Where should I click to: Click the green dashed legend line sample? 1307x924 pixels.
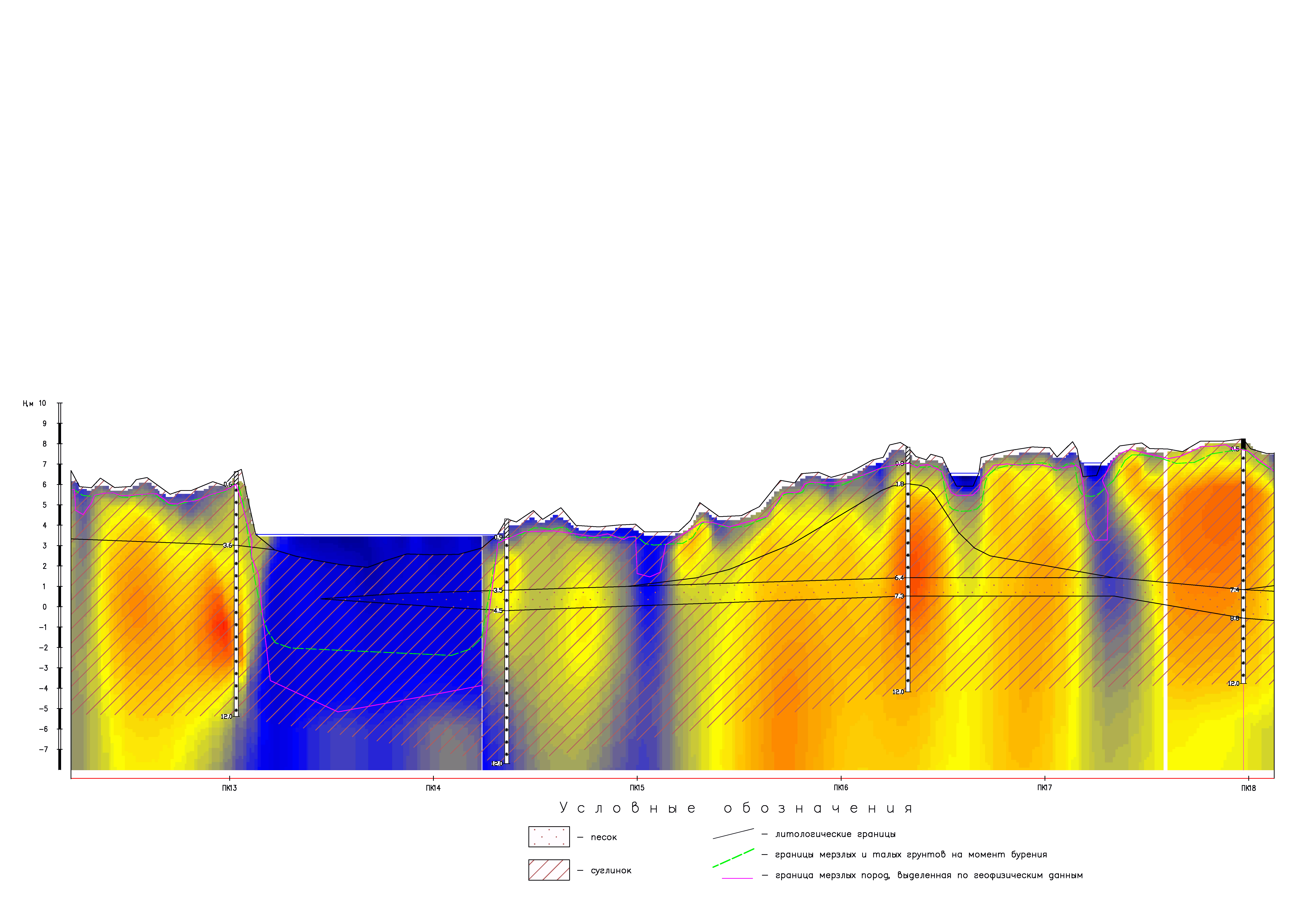733,858
